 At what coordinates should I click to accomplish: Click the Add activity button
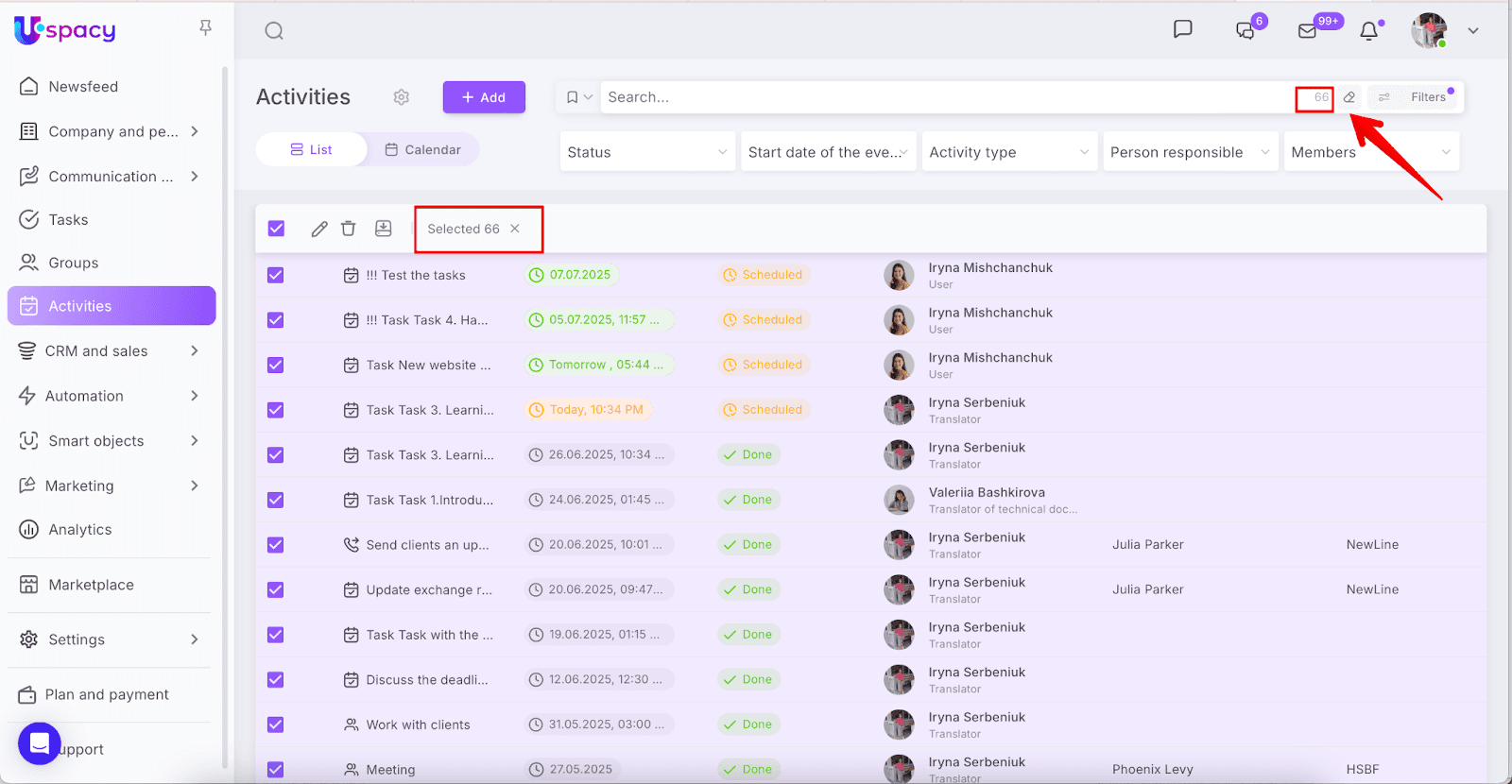[x=484, y=97]
